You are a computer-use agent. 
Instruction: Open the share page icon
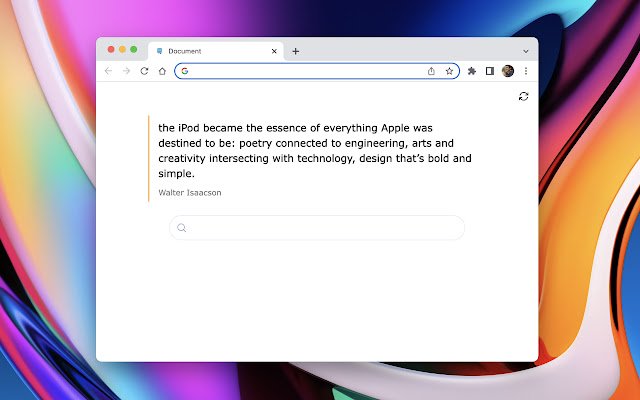click(431, 71)
